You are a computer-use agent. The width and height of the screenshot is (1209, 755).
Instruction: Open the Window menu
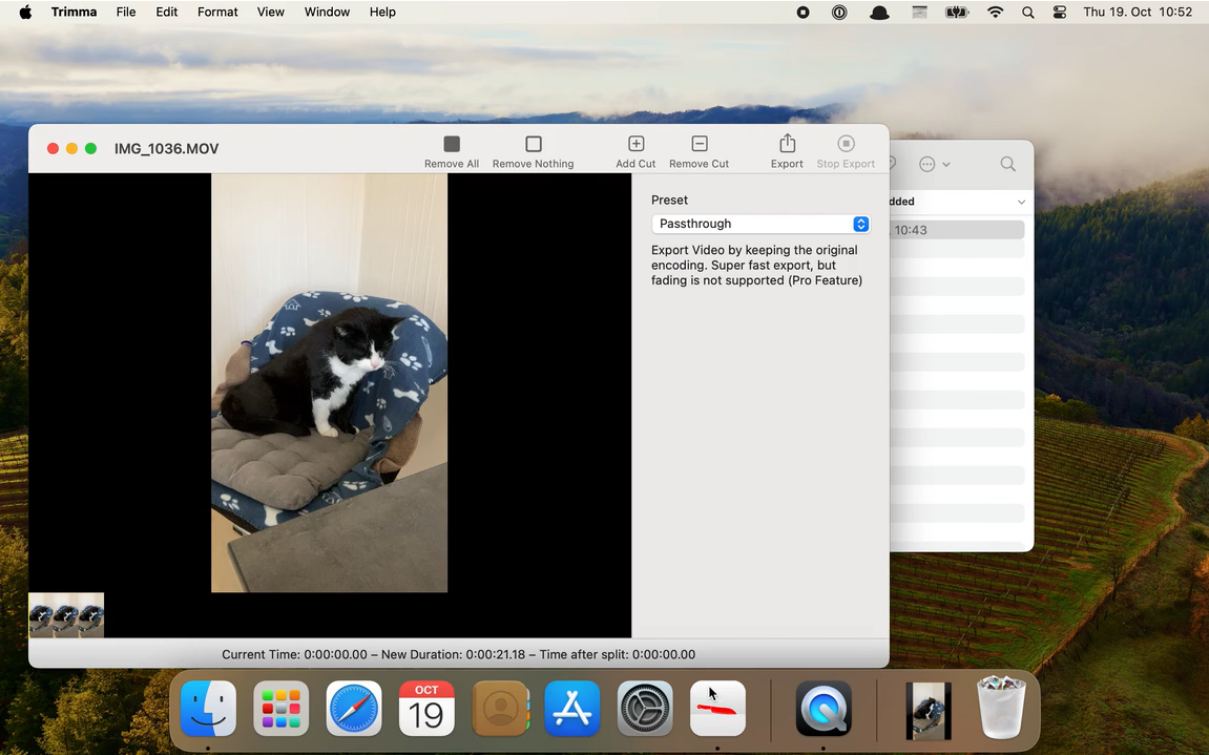[327, 12]
